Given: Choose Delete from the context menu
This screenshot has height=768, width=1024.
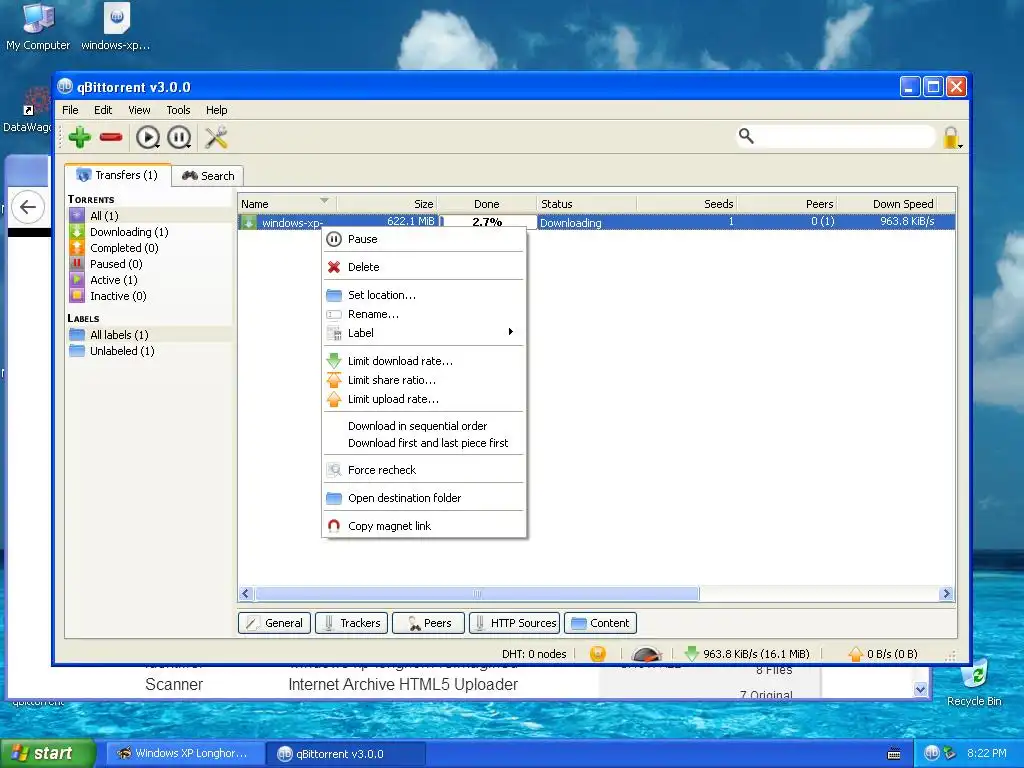Looking at the screenshot, I should tap(424, 267).
